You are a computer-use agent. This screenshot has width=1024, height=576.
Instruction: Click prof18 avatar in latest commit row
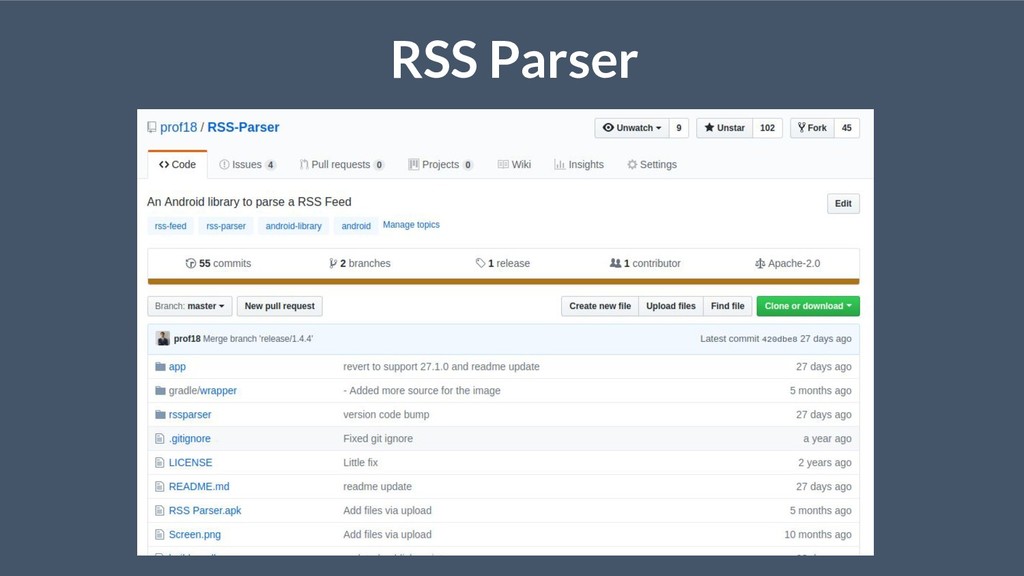(x=163, y=338)
